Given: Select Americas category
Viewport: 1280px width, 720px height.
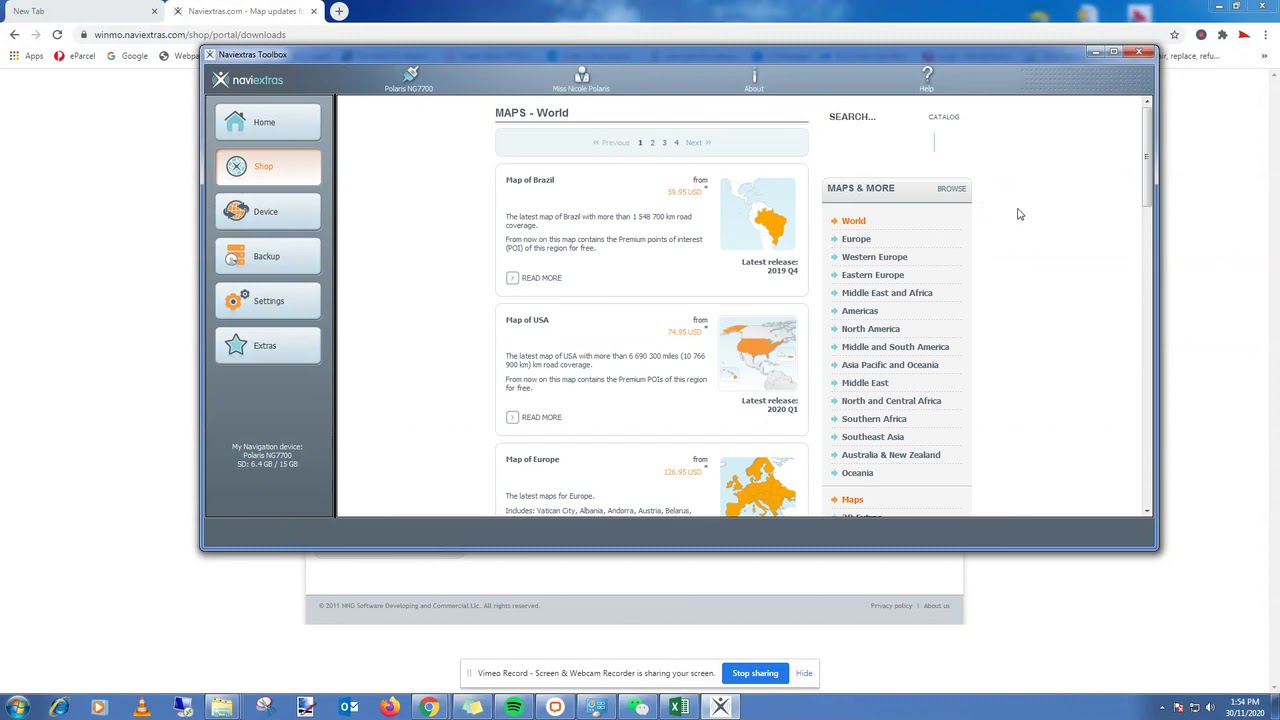Looking at the screenshot, I should 859,311.
